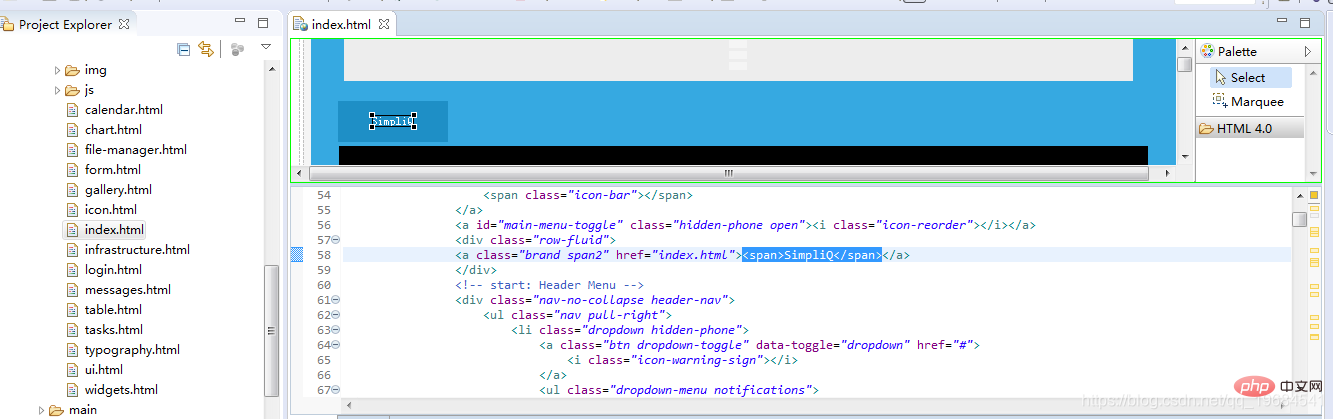Click the js folder icon

click(72, 90)
